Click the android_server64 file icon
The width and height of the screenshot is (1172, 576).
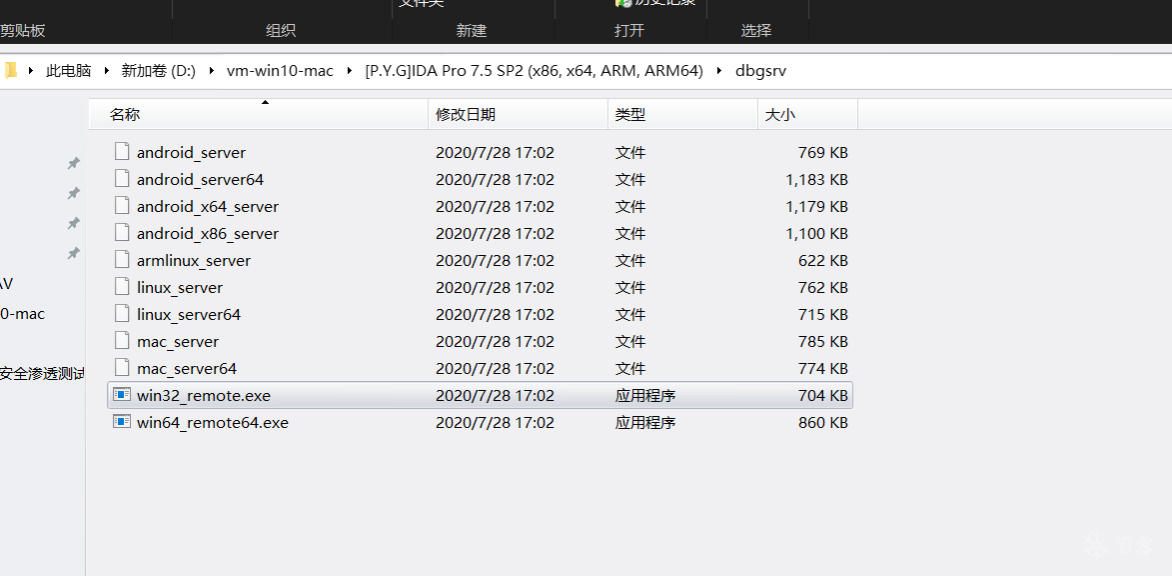pos(122,179)
